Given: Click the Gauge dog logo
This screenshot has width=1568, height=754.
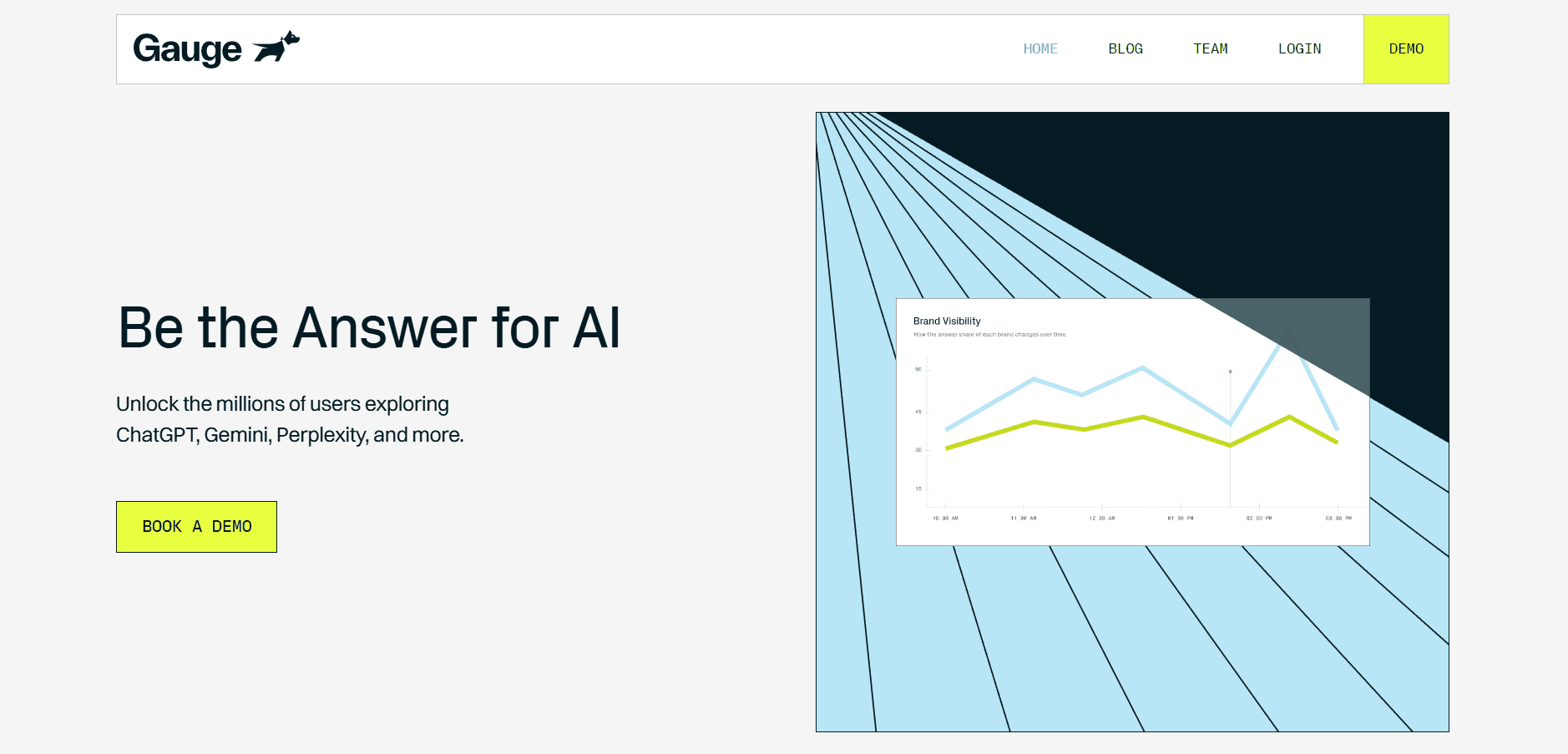Looking at the screenshot, I should coord(276,47).
